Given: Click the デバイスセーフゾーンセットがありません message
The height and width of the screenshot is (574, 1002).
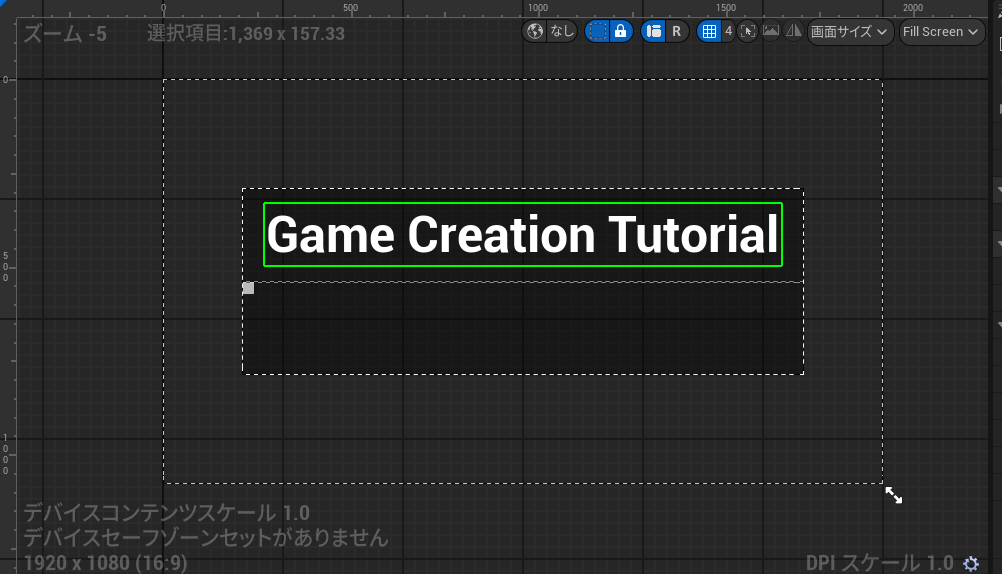Looking at the screenshot, I should [x=206, y=538].
